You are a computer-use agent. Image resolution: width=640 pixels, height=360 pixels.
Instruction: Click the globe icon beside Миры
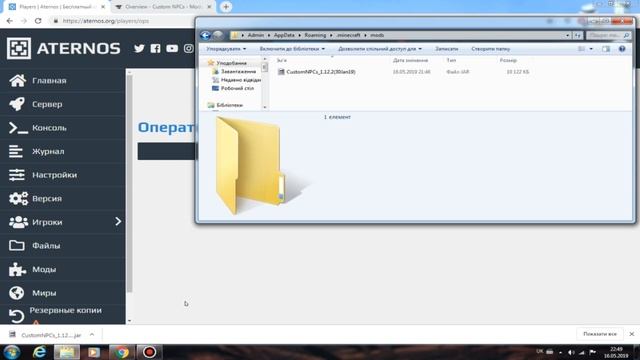pyautogui.click(x=17, y=293)
